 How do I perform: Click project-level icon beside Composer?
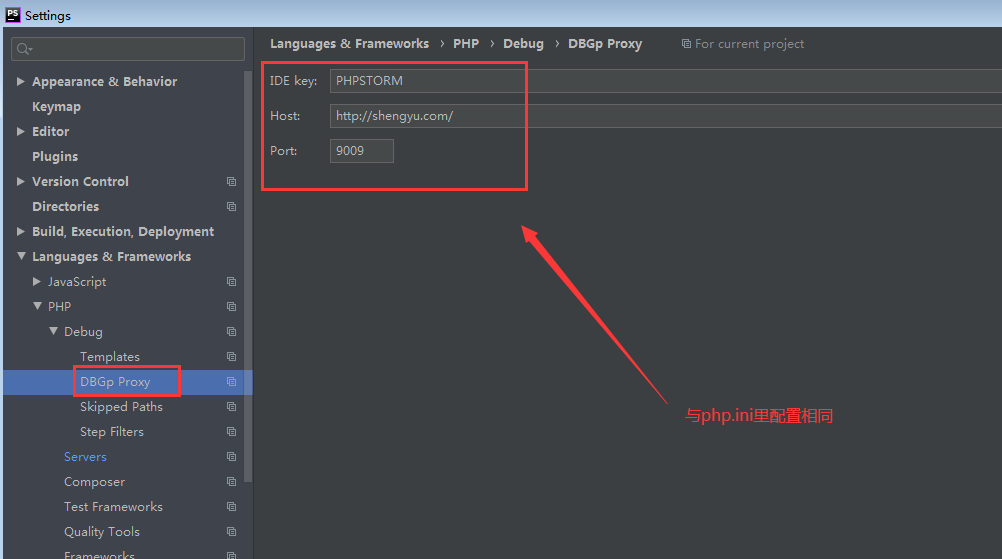[231, 482]
